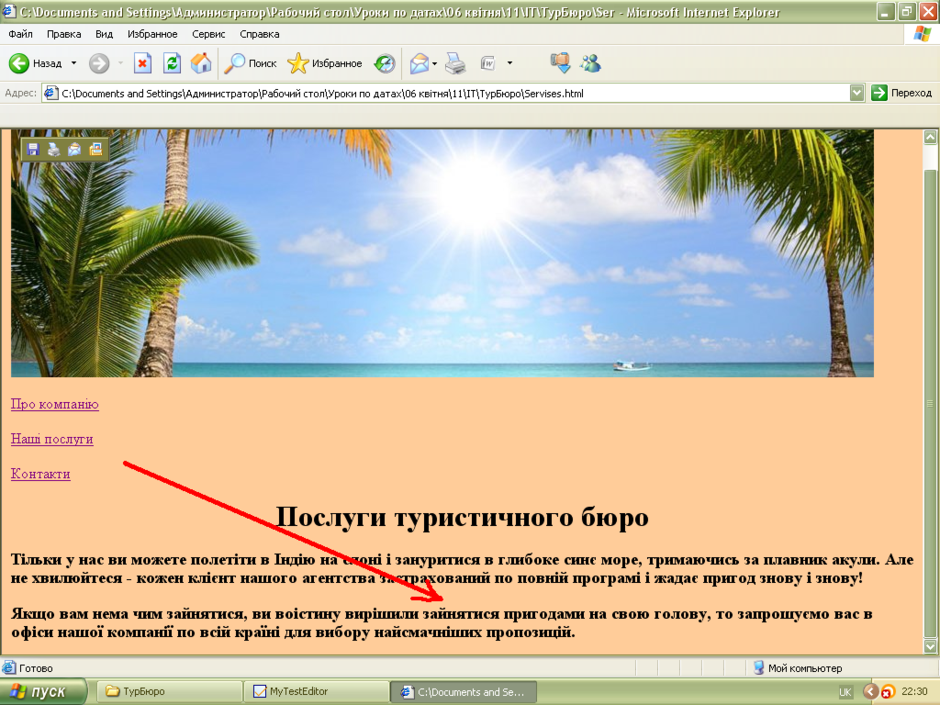Open the Назад history dropdown arrow
This screenshot has width=940, height=705.
pyautogui.click(x=74, y=63)
